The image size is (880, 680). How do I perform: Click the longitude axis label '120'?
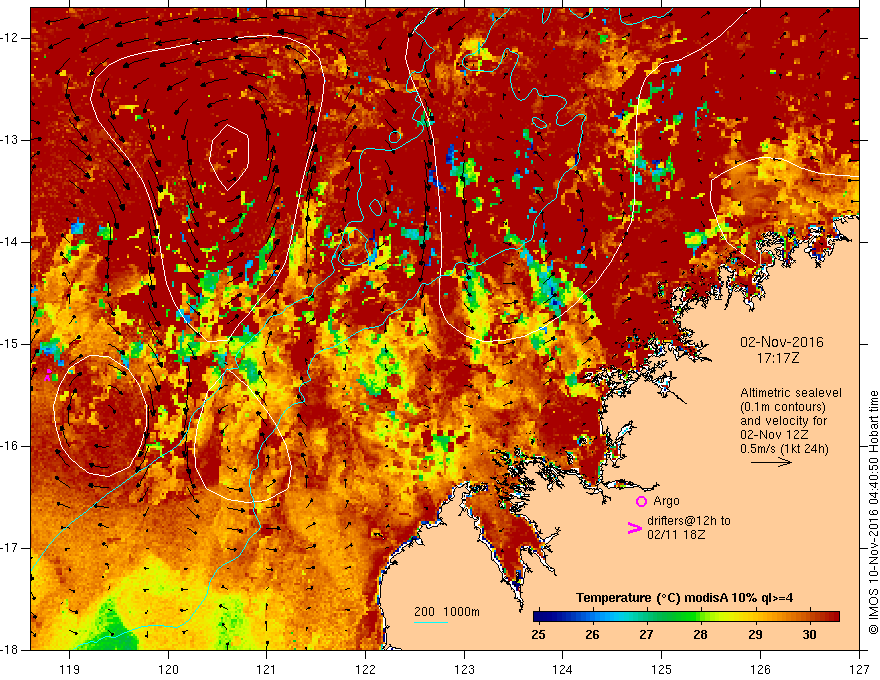pyautogui.click(x=168, y=669)
